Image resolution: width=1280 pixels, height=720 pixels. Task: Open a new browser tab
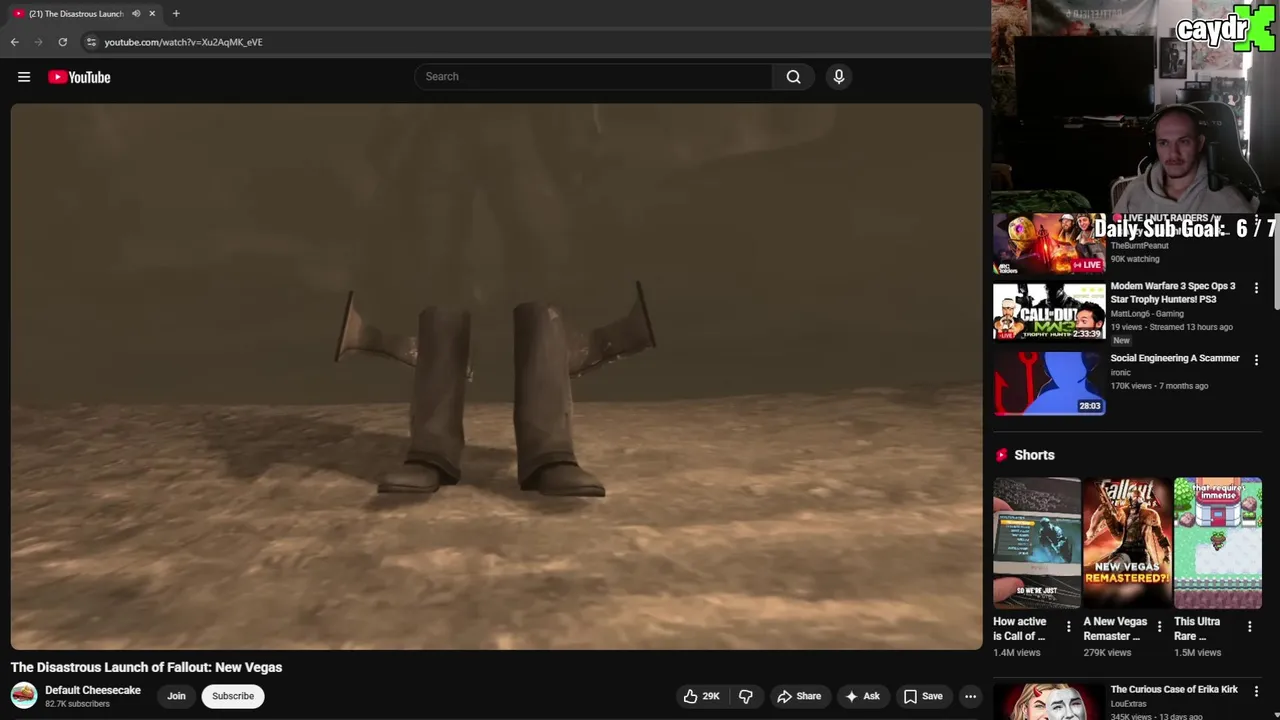click(x=176, y=13)
